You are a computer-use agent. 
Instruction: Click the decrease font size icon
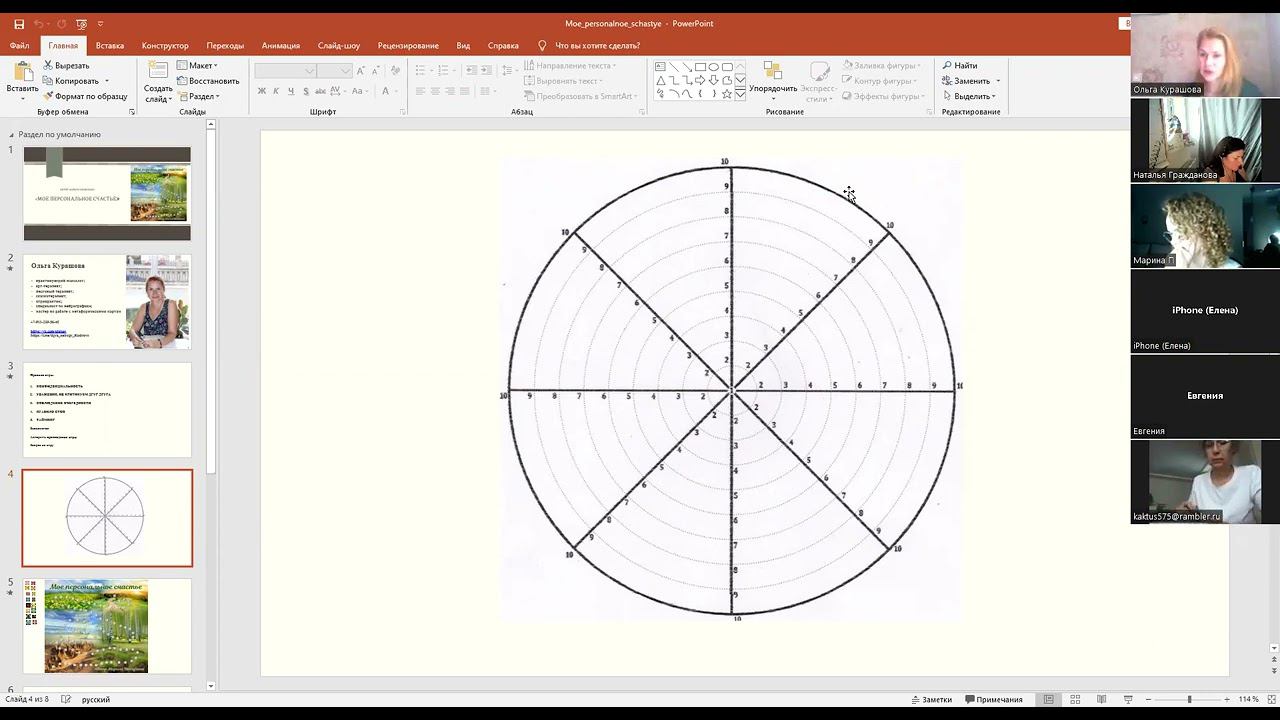[x=376, y=70]
